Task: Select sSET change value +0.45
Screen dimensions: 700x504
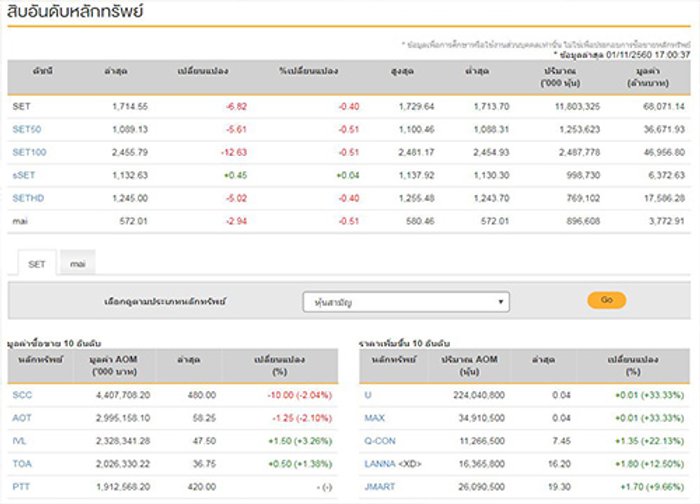Action: tap(235, 175)
